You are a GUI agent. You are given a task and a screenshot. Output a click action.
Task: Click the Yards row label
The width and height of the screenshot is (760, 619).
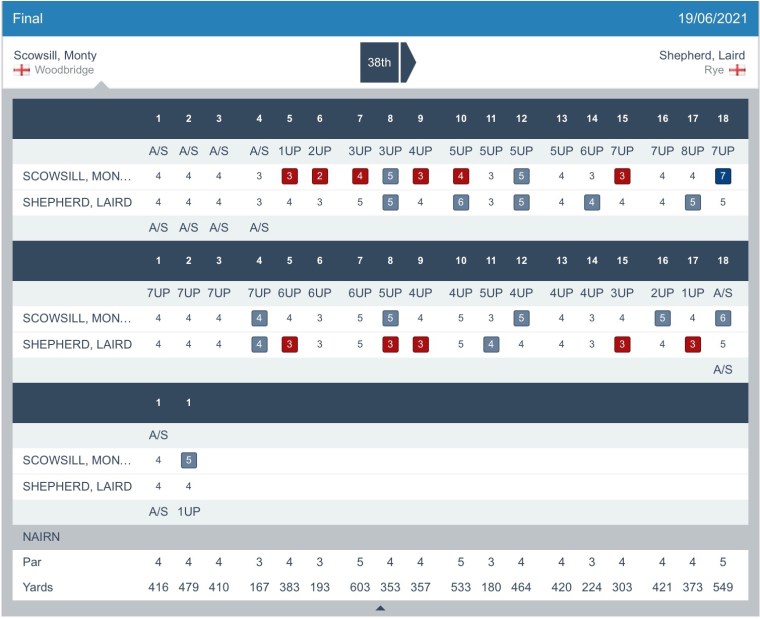(x=38, y=587)
